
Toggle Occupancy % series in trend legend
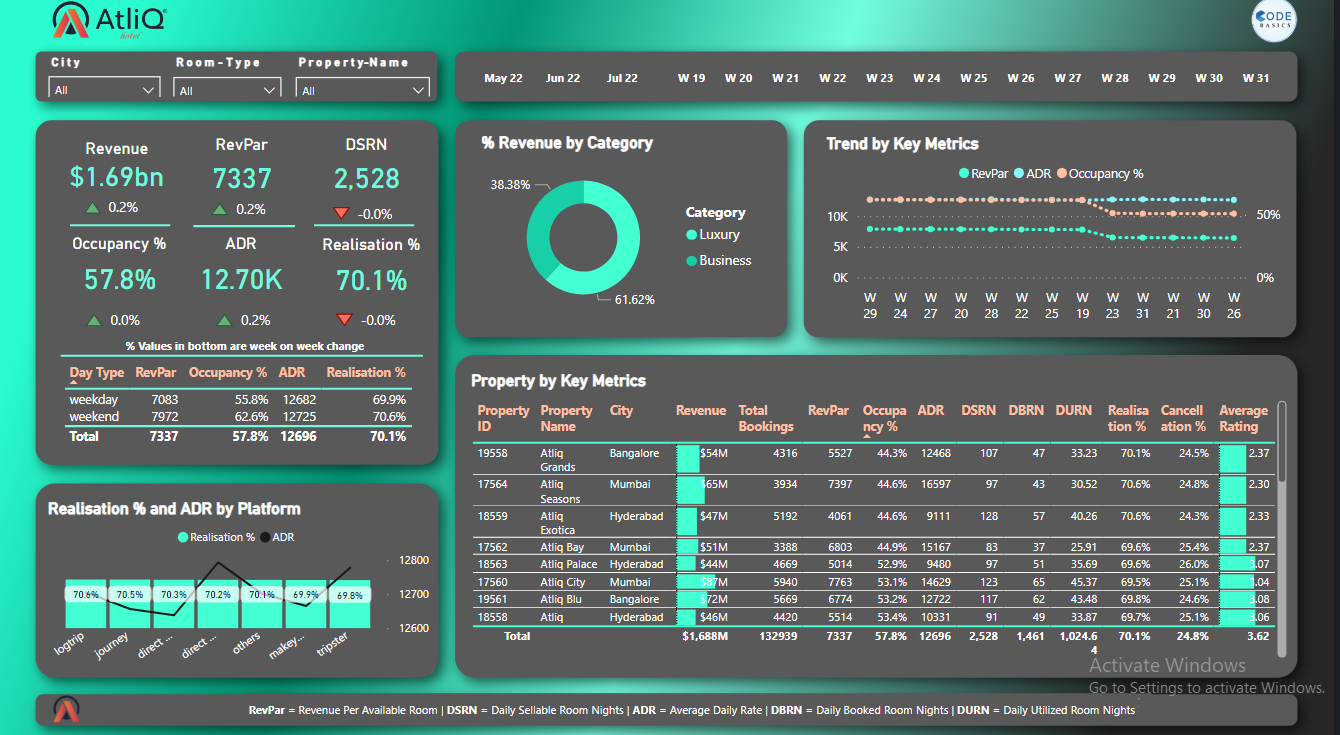1099,174
